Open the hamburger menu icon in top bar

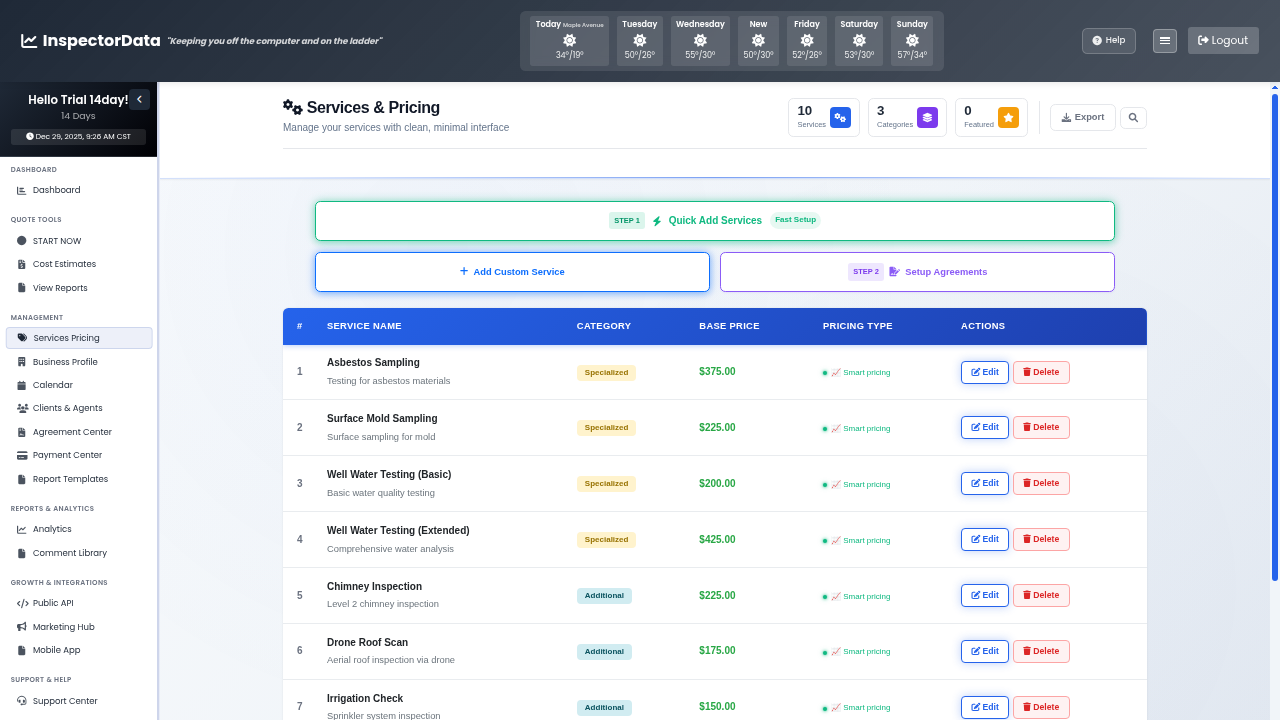coord(1164,40)
